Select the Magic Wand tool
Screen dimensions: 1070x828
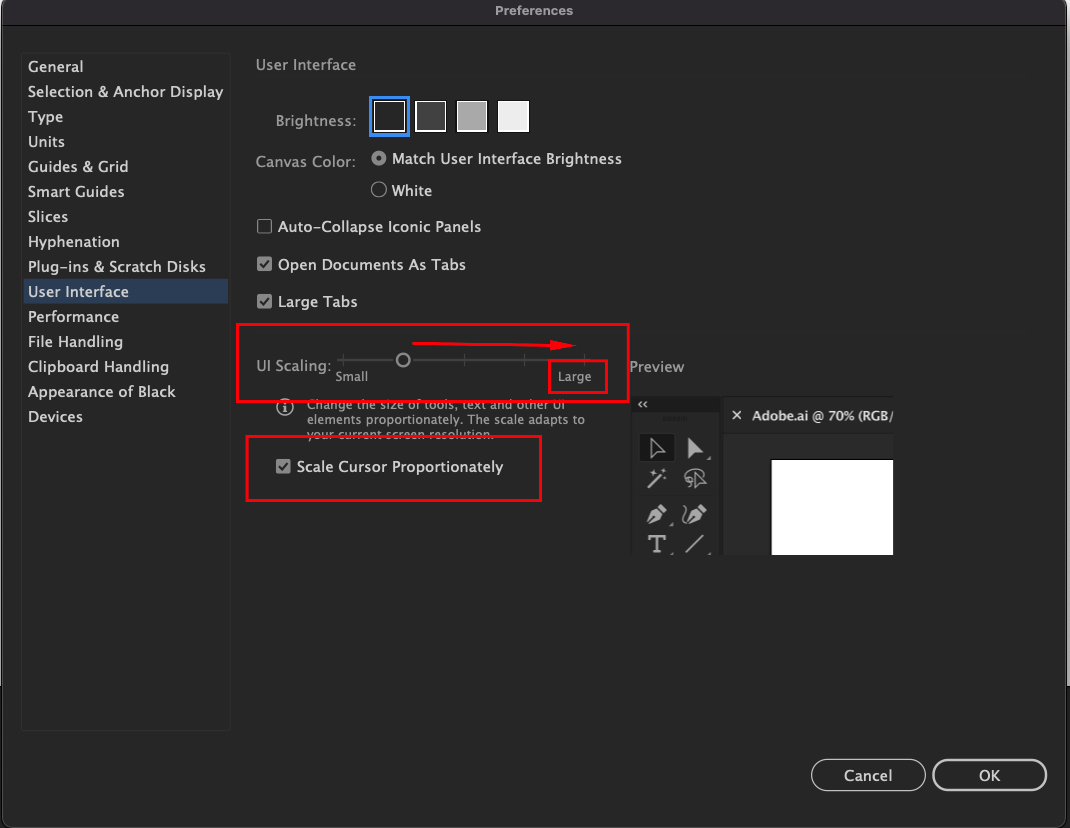tap(657, 480)
